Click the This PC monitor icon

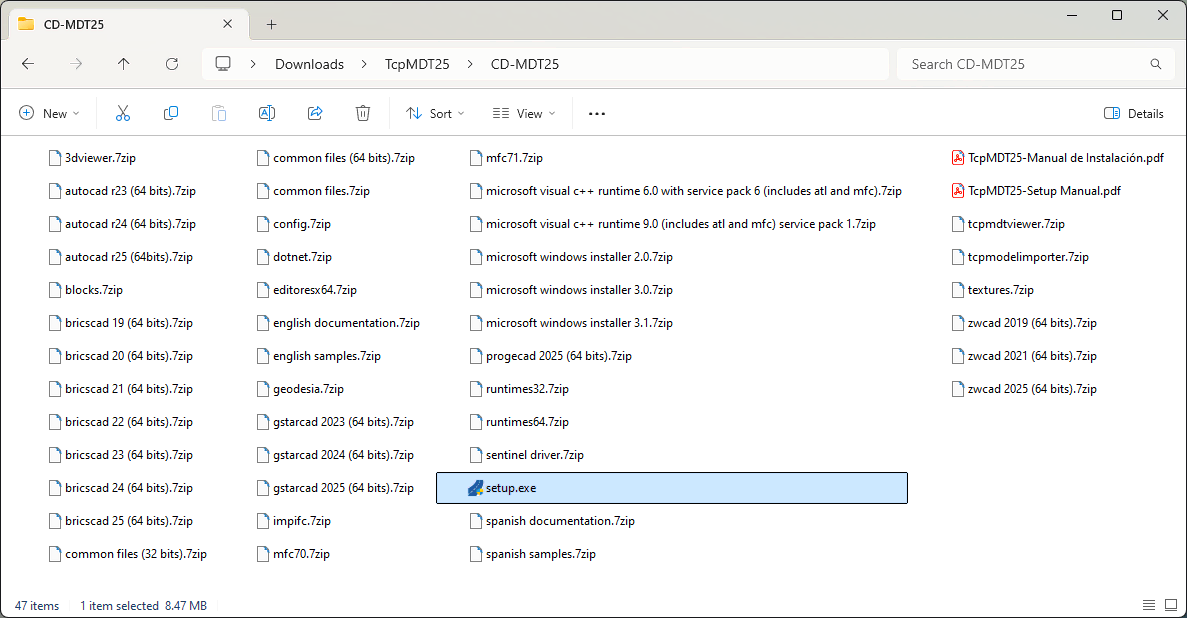[x=223, y=64]
